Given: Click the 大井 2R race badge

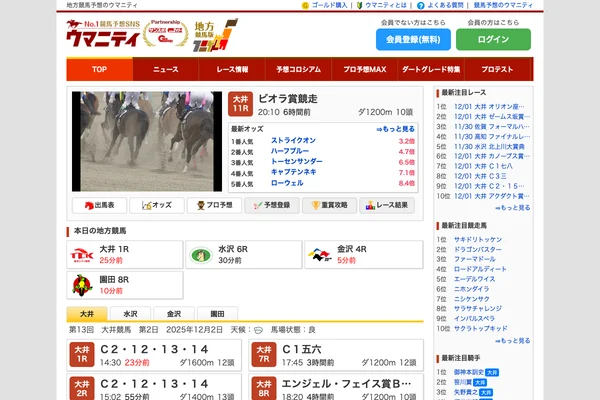Looking at the screenshot, I should 82,388.
